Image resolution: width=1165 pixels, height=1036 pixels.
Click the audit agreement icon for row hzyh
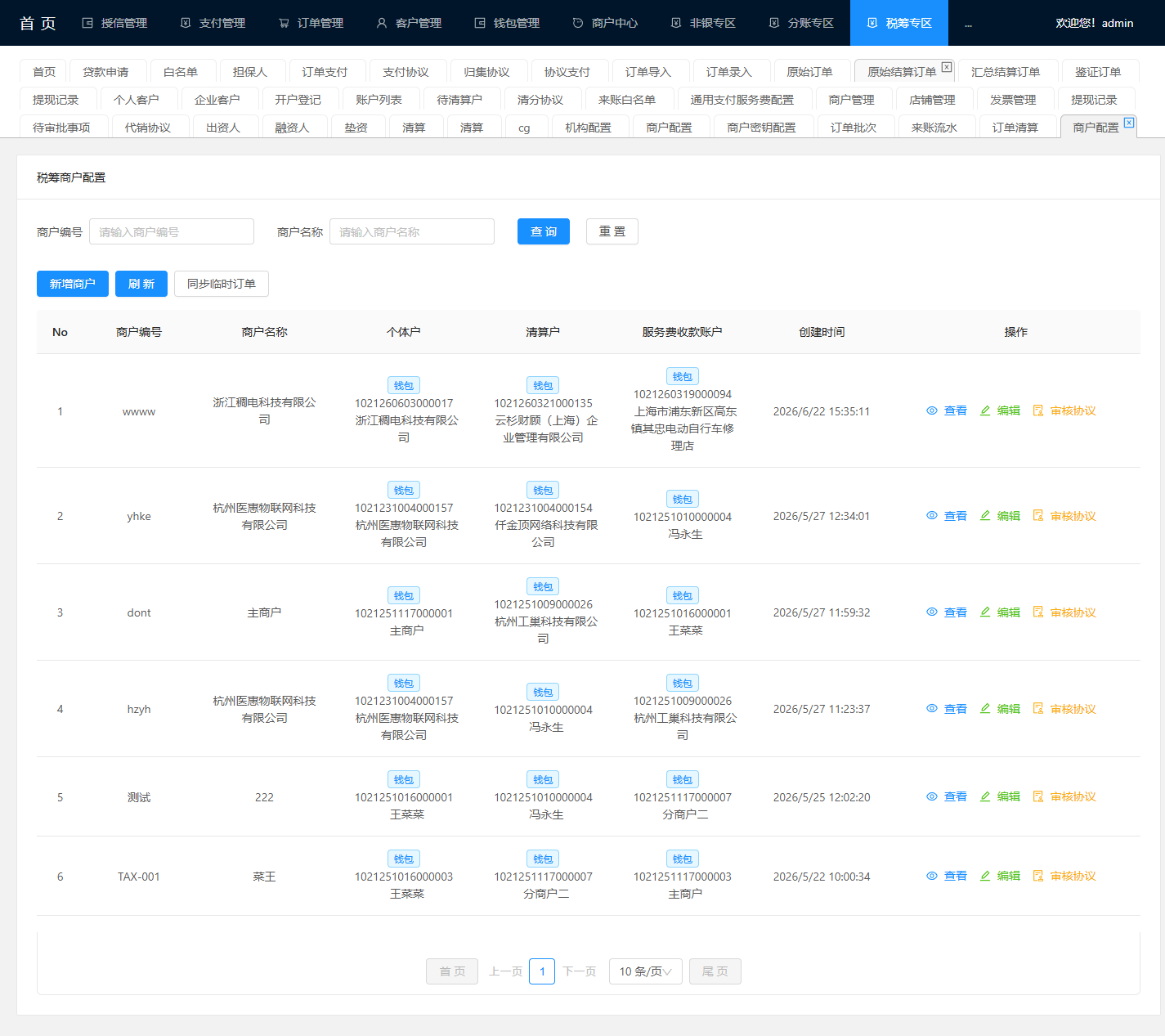(1038, 709)
